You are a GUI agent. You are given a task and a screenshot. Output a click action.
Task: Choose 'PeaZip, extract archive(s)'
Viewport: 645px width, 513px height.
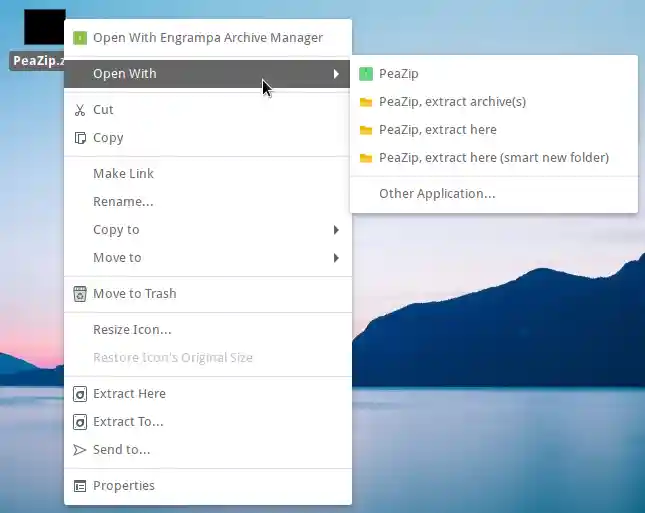494,102
